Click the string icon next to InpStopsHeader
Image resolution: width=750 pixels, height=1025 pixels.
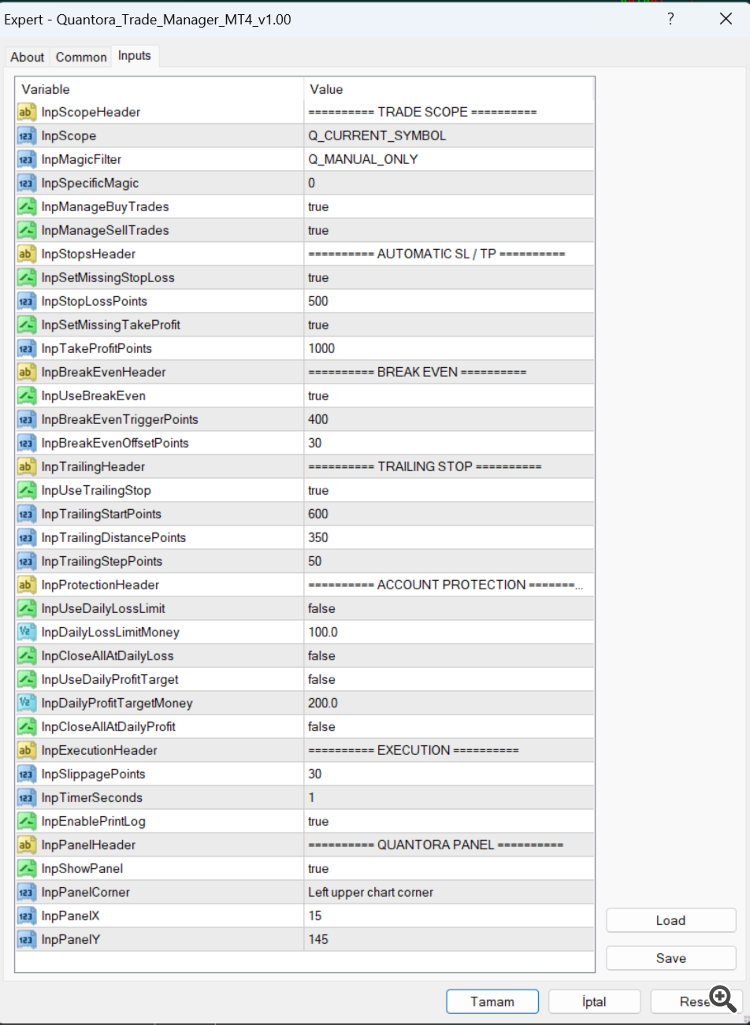[x=26, y=254]
